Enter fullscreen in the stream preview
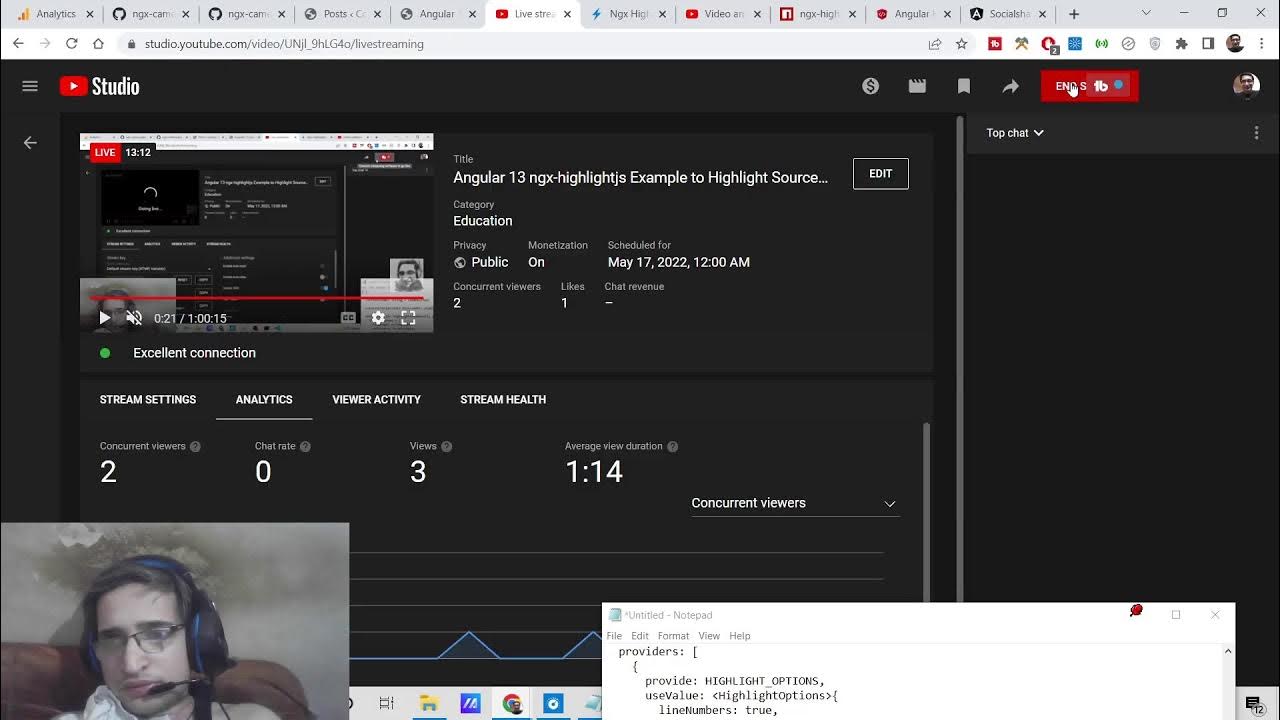 pyautogui.click(x=408, y=318)
